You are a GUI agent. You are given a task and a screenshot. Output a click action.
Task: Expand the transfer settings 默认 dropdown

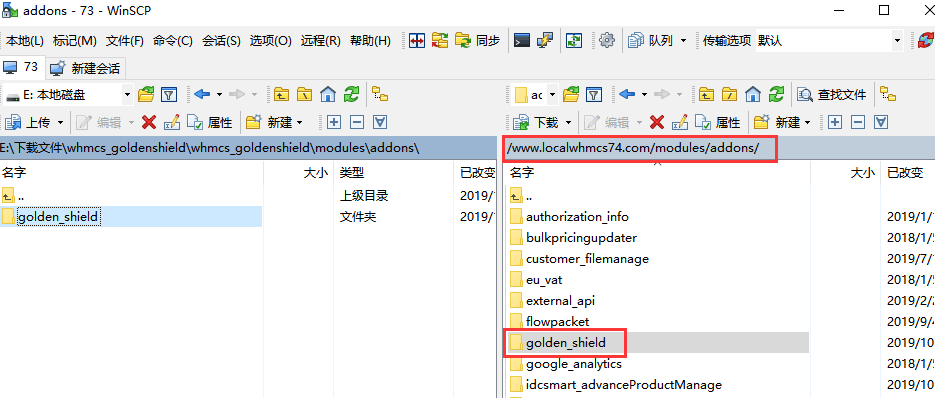(x=829, y=41)
